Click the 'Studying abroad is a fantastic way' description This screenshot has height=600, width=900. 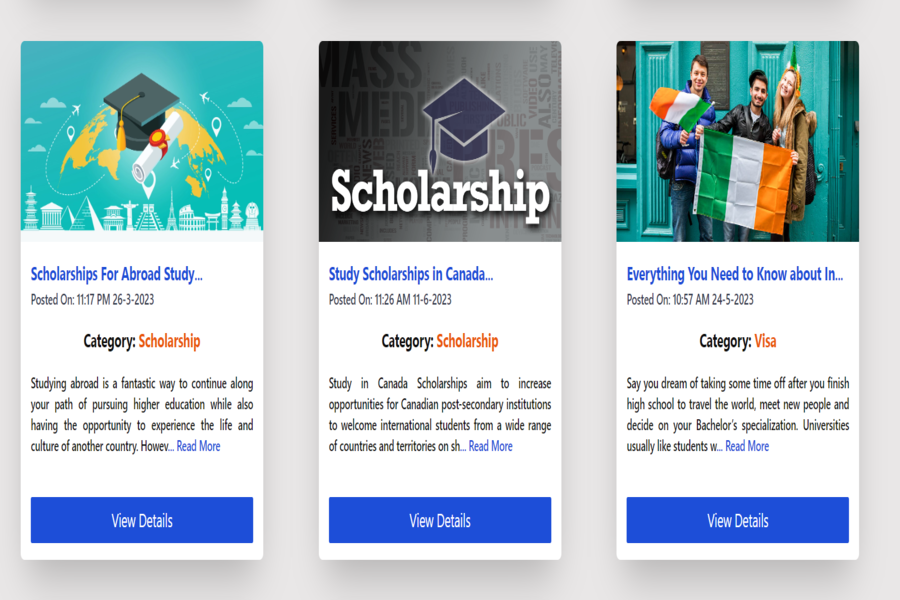pyautogui.click(x=142, y=405)
